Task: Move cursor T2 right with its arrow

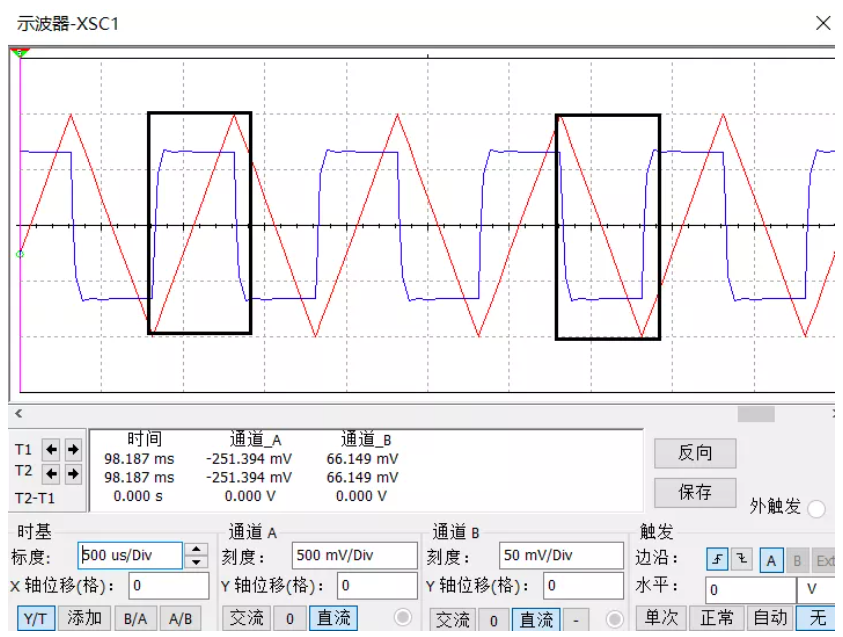Action: [73, 474]
